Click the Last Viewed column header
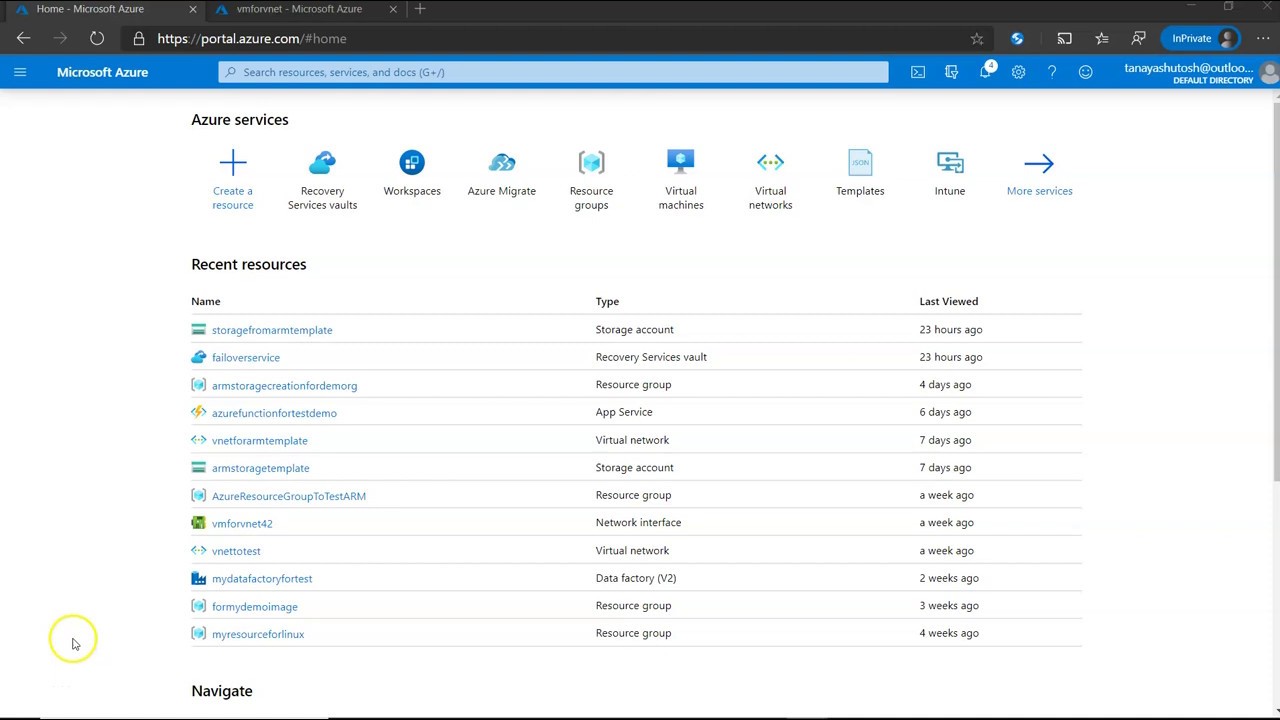 pyautogui.click(x=949, y=301)
